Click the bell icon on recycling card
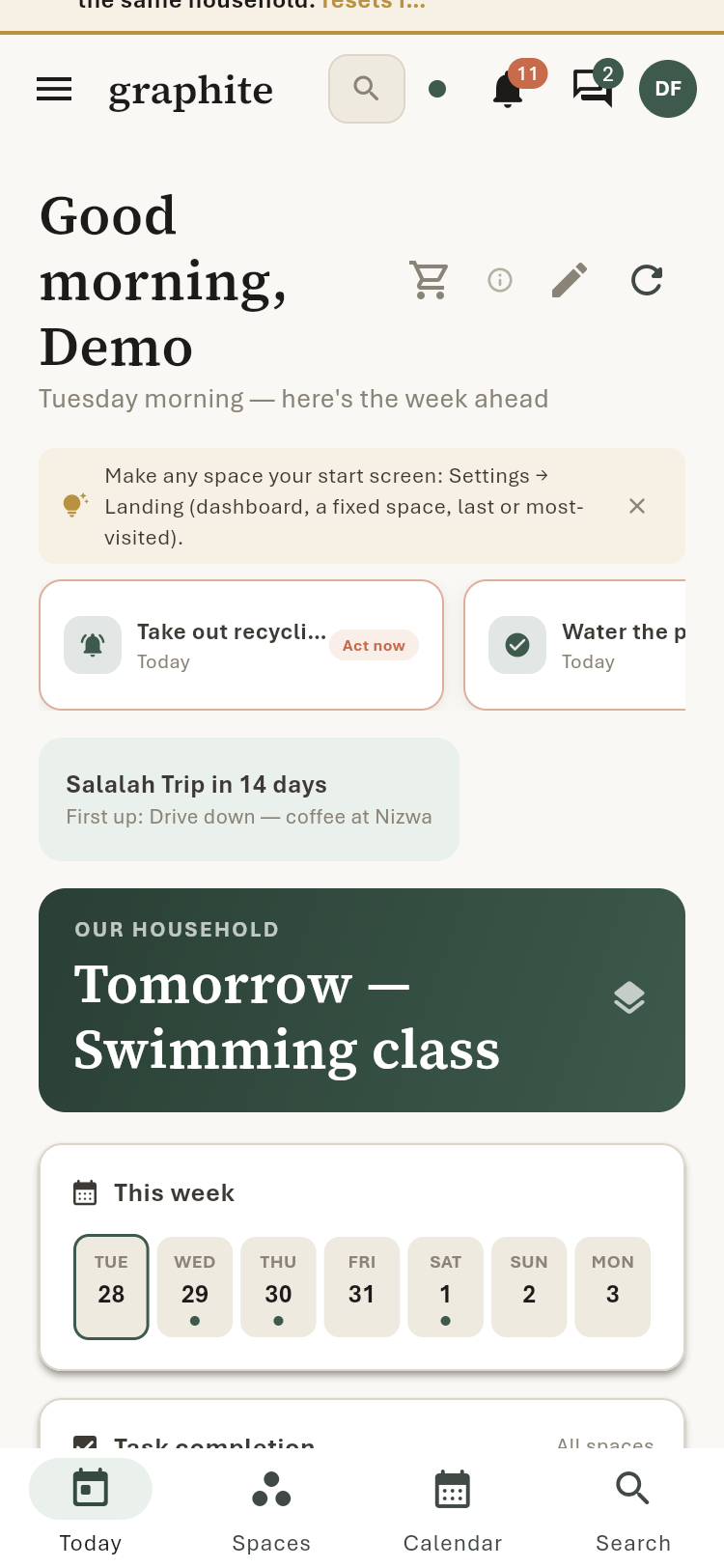The image size is (724, 1568). click(93, 645)
